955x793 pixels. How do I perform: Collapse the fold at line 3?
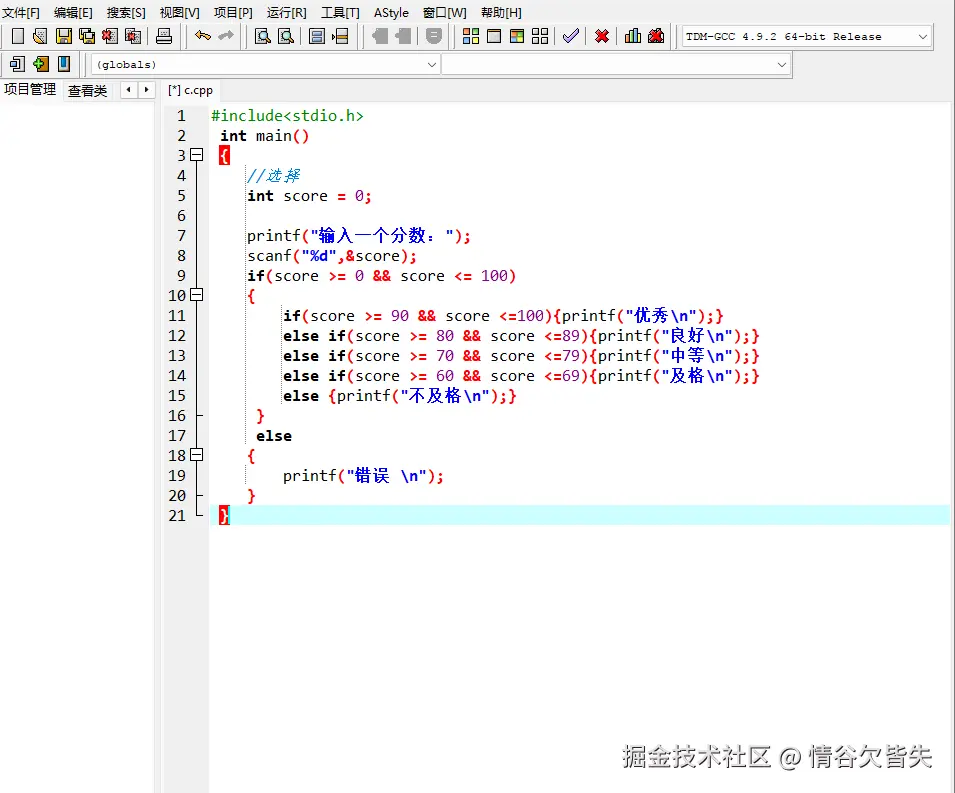click(x=196, y=155)
